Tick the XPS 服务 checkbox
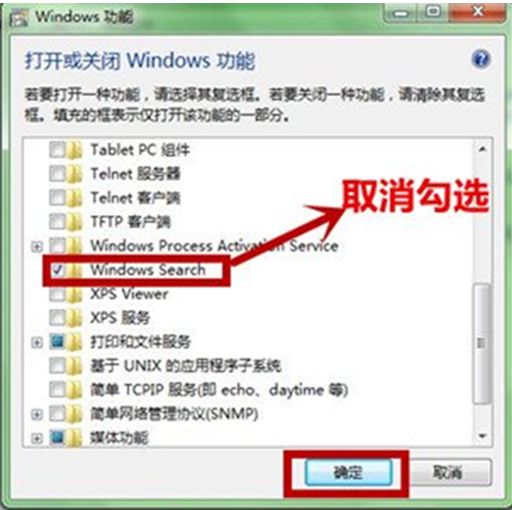The width and height of the screenshot is (512, 510). 57,318
